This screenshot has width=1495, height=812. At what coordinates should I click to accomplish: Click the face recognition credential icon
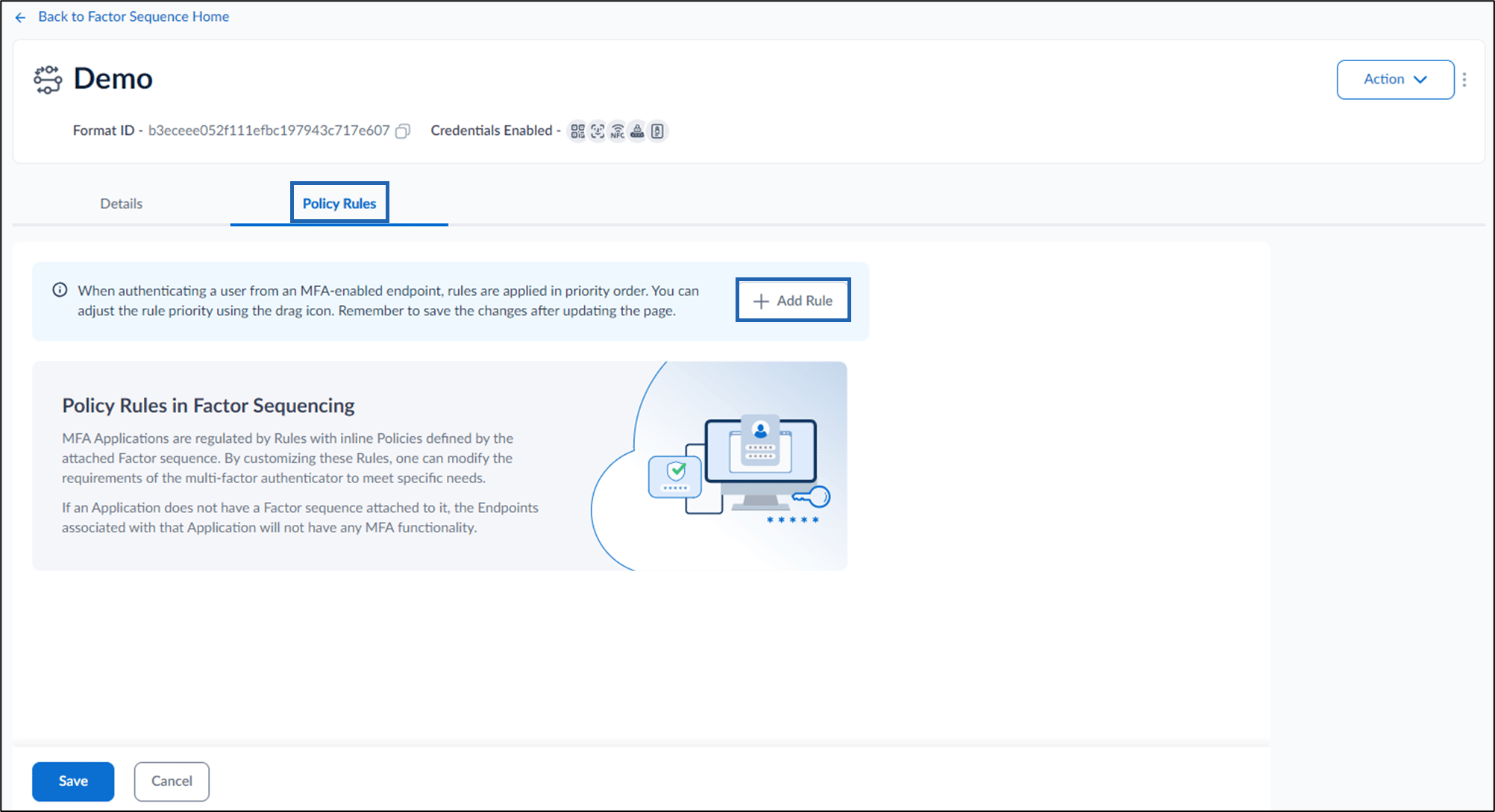pyautogui.click(x=598, y=131)
